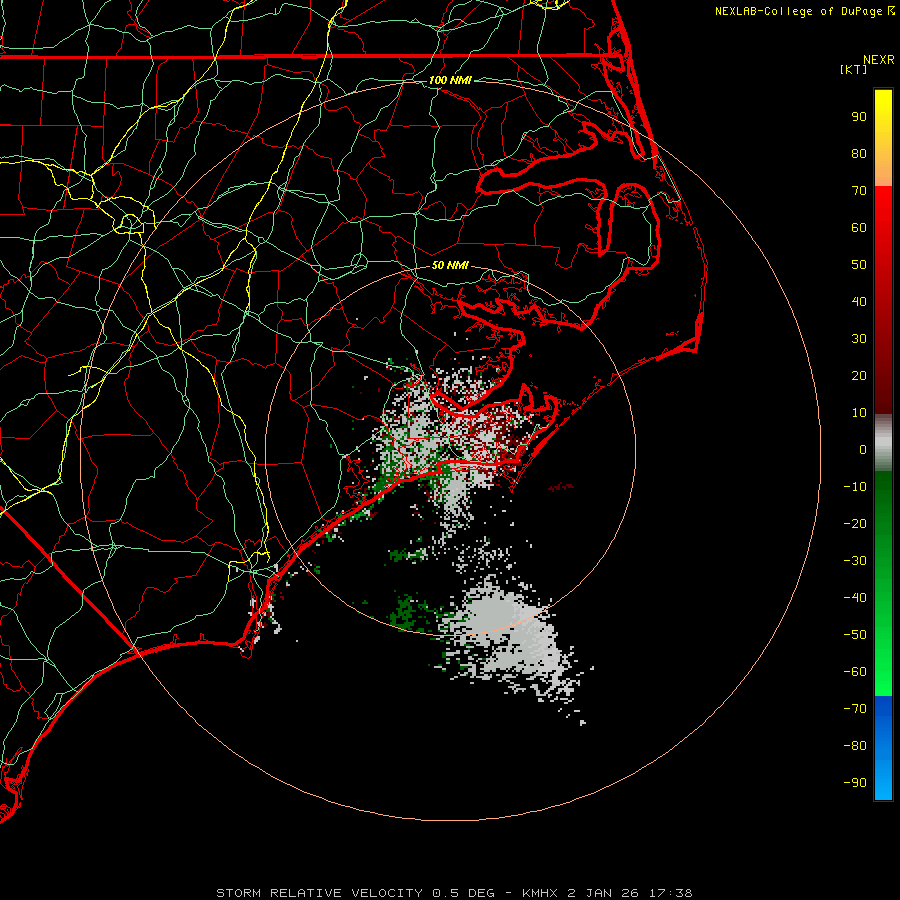Click the NEXLAB-College of DuPage label

[x=804, y=11]
